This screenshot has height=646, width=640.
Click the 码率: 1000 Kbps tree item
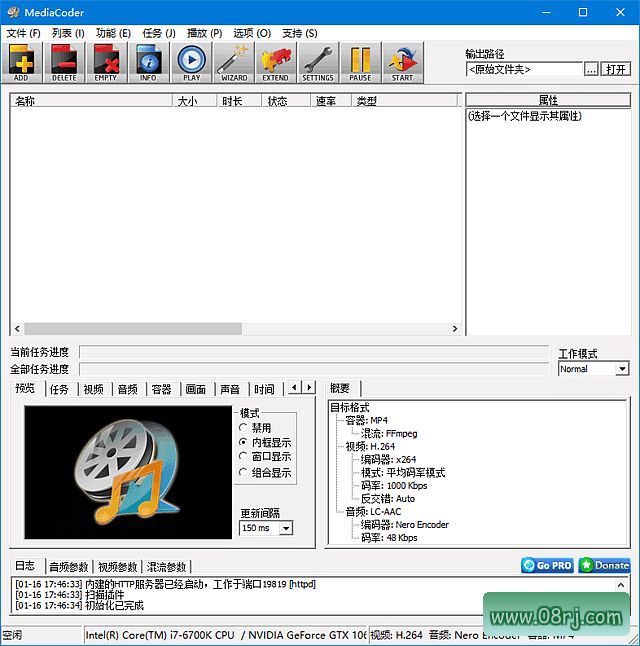click(x=394, y=485)
